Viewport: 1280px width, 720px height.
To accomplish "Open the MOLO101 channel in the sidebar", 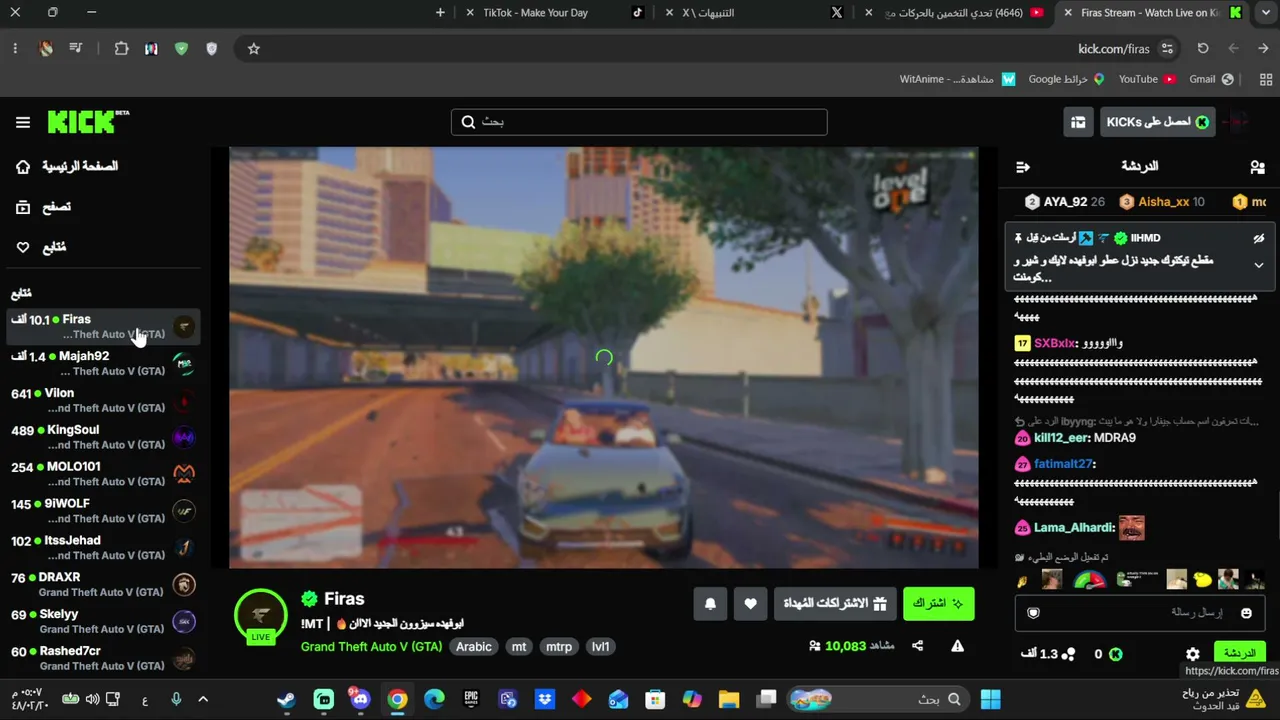I will (x=102, y=474).
